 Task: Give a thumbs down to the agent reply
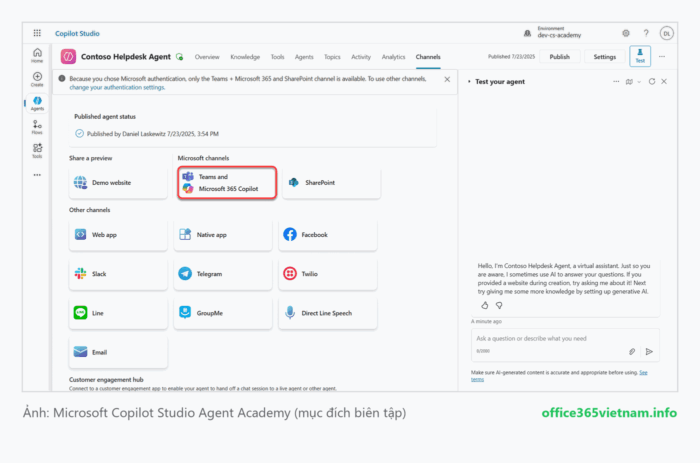(499, 305)
